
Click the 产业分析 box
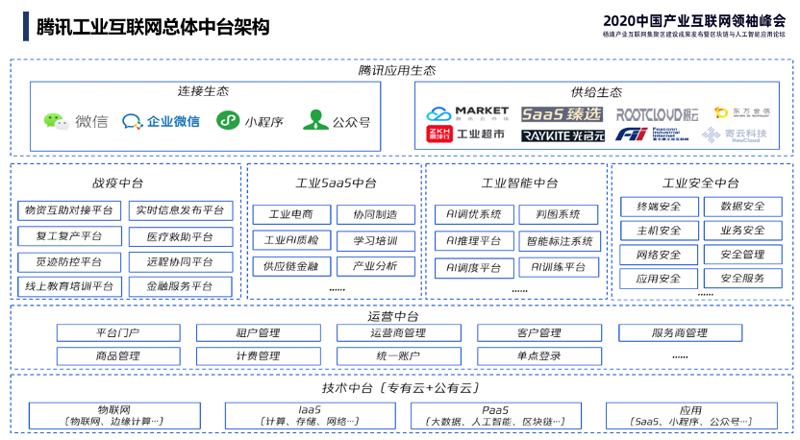(376, 266)
